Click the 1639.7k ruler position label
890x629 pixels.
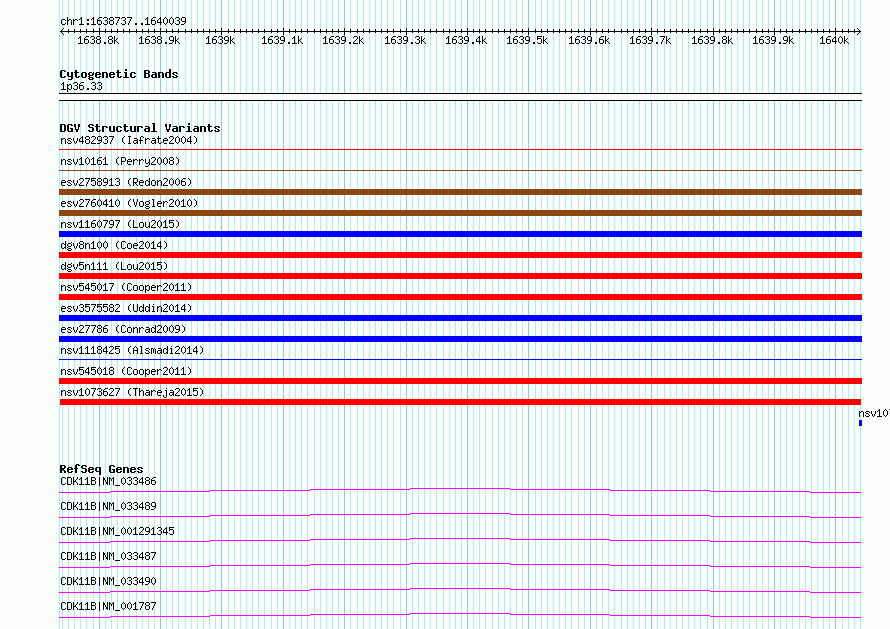coord(650,40)
